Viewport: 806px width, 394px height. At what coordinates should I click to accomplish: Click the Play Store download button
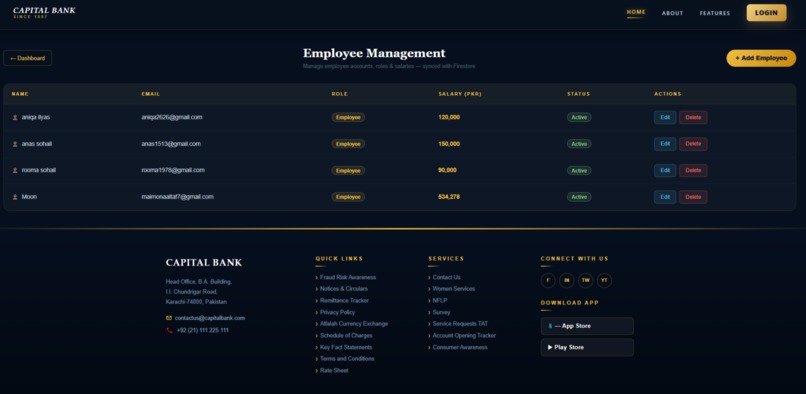[587, 348]
